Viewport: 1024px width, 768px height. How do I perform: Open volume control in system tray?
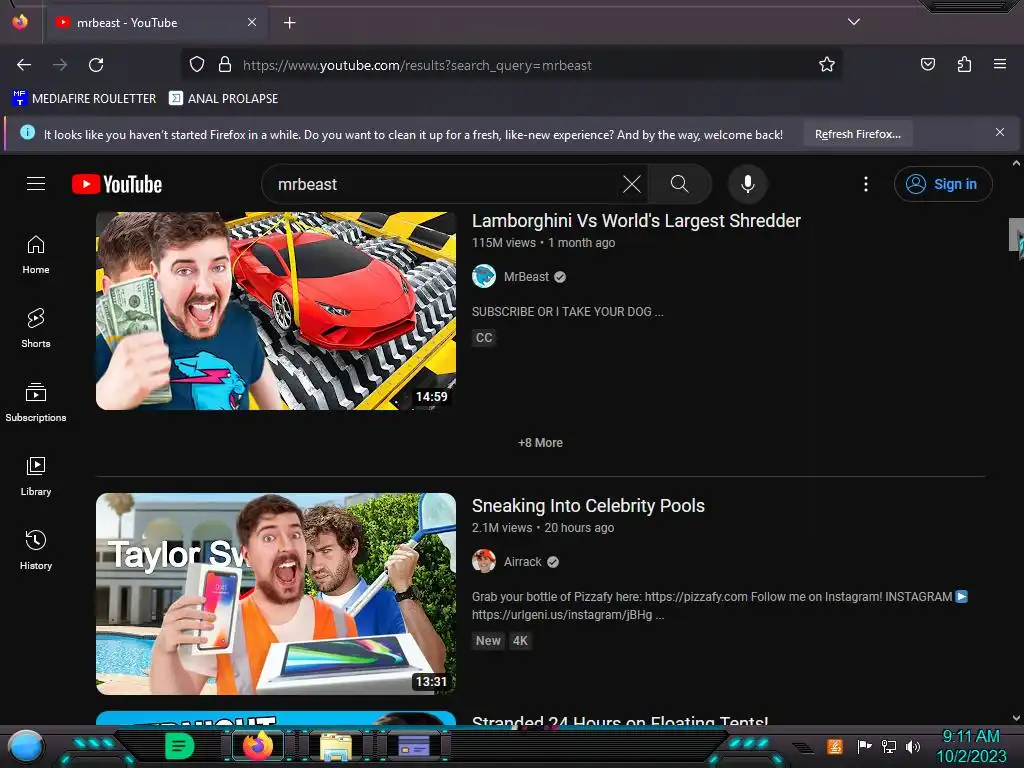tap(913, 746)
